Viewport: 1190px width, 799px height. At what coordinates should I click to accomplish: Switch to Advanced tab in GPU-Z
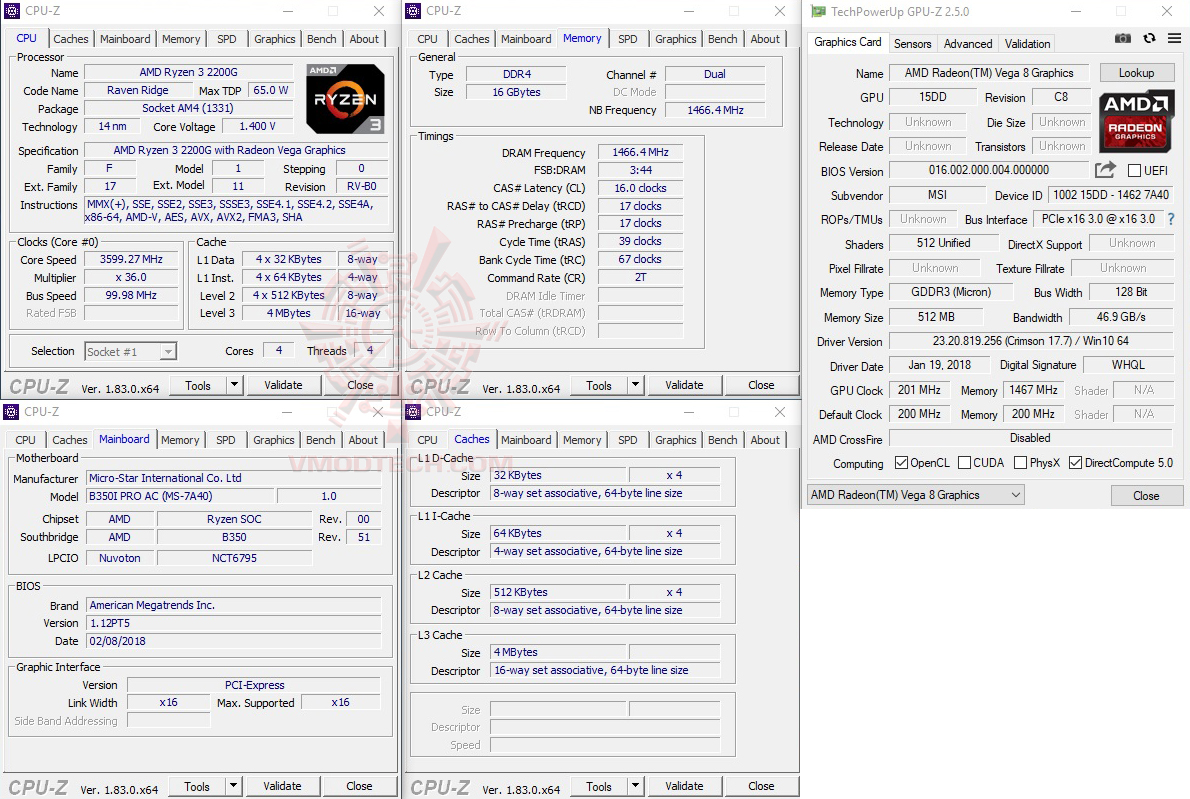pos(968,43)
